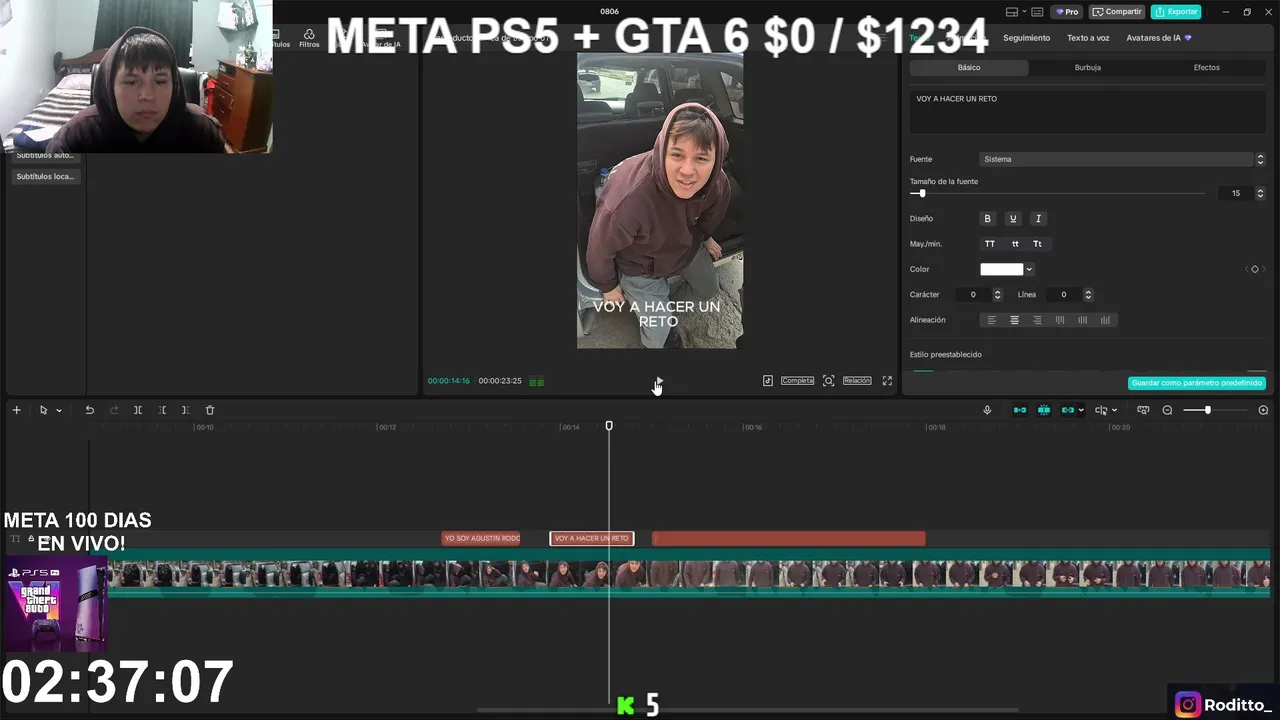This screenshot has width=1280, height=720.
Task: Switch to the Básico tab
Action: (x=969, y=68)
